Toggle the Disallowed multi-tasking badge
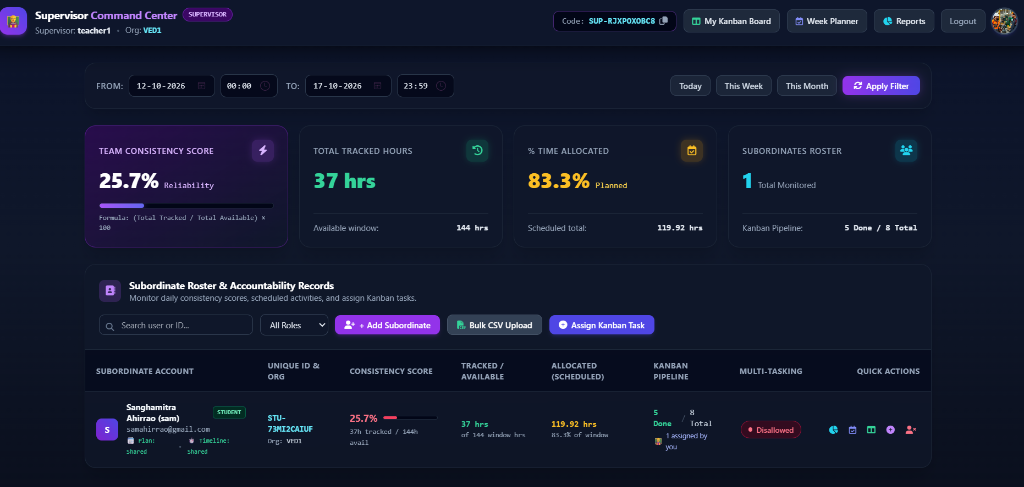This screenshot has height=487, width=1024. coord(771,430)
